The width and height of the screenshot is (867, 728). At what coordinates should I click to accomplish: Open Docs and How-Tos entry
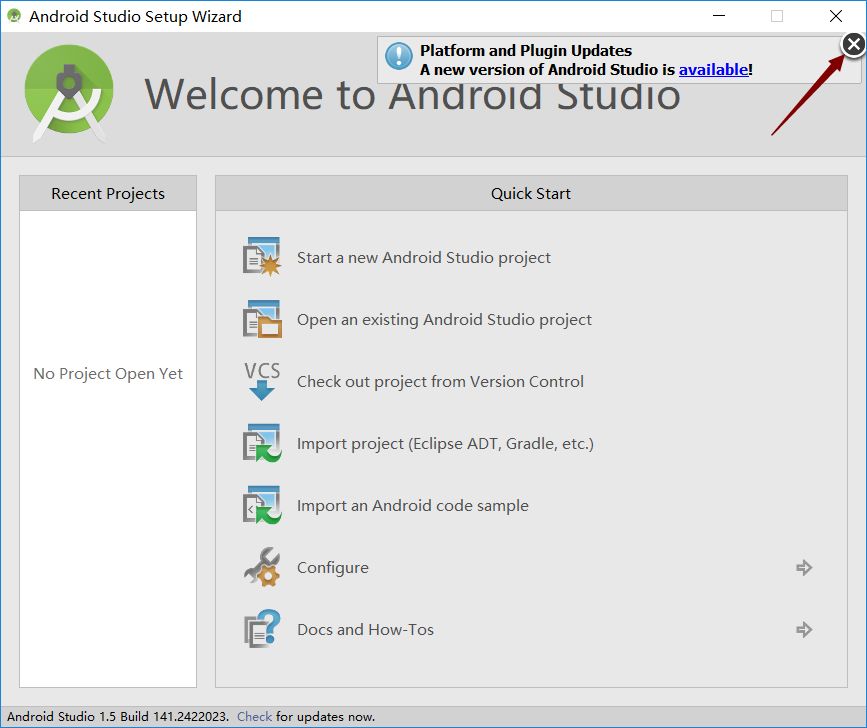[x=365, y=630]
